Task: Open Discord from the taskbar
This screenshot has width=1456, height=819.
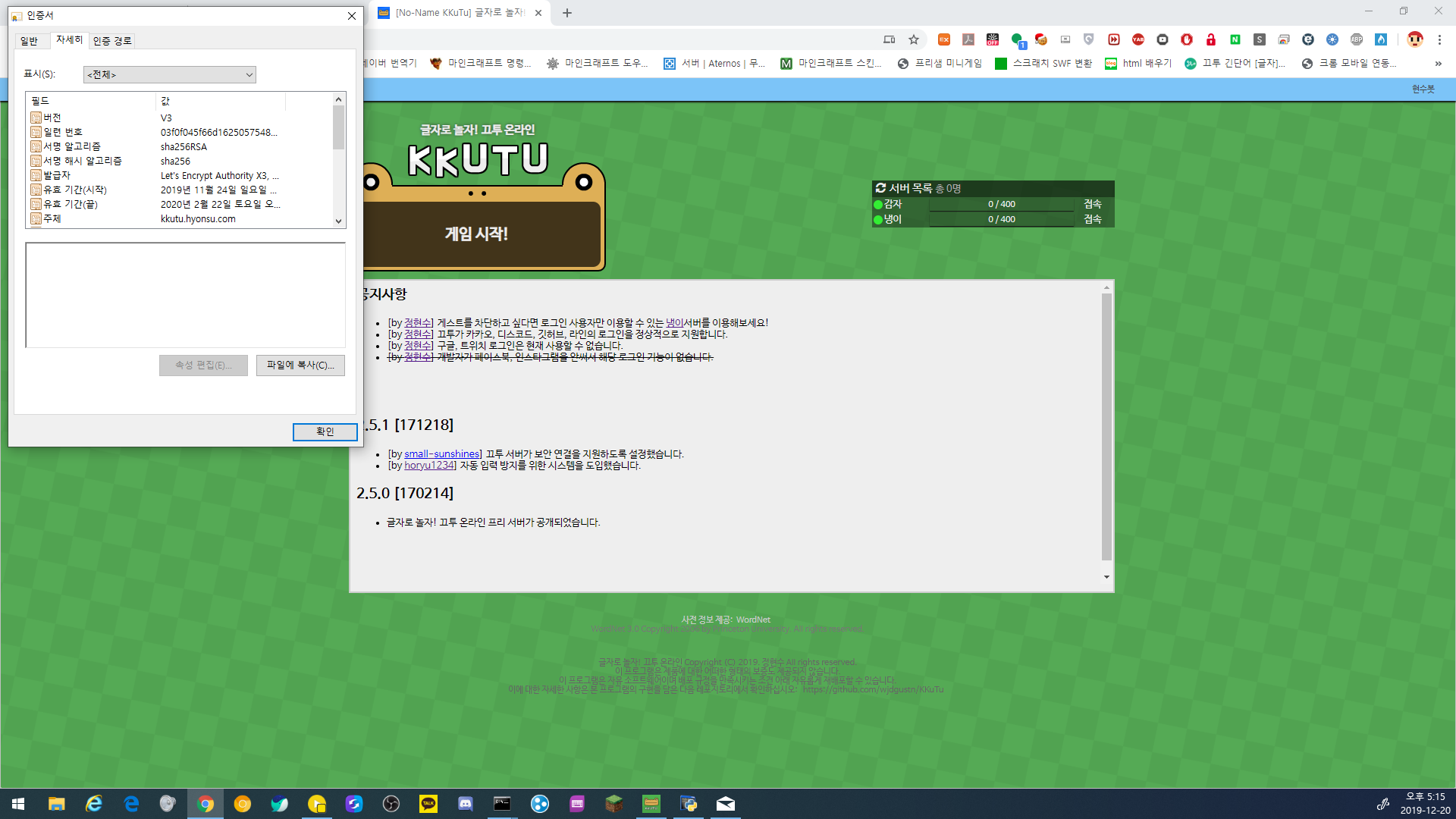Action: 465,804
